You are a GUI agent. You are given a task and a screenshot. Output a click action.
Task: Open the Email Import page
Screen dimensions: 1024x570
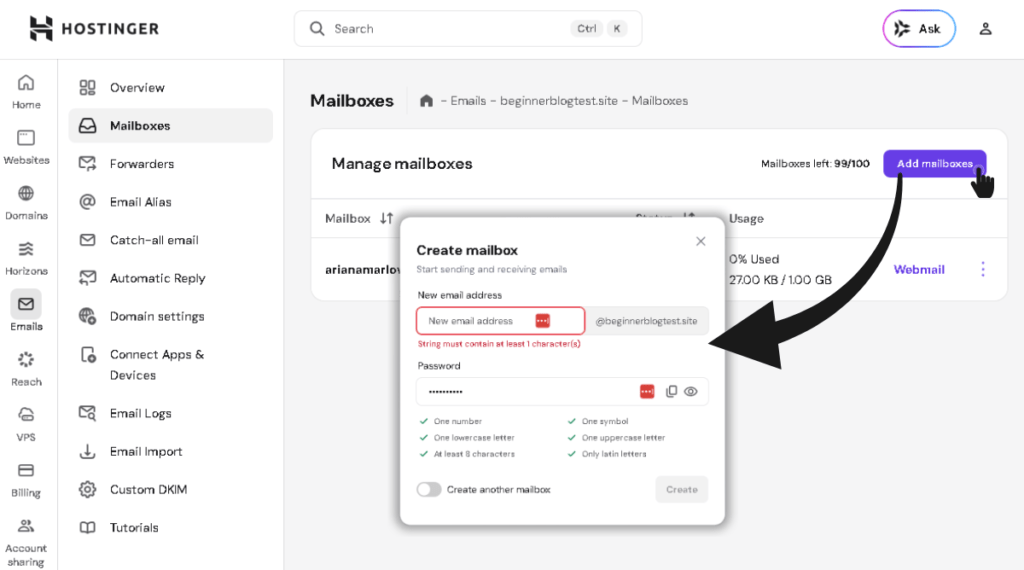171,451
